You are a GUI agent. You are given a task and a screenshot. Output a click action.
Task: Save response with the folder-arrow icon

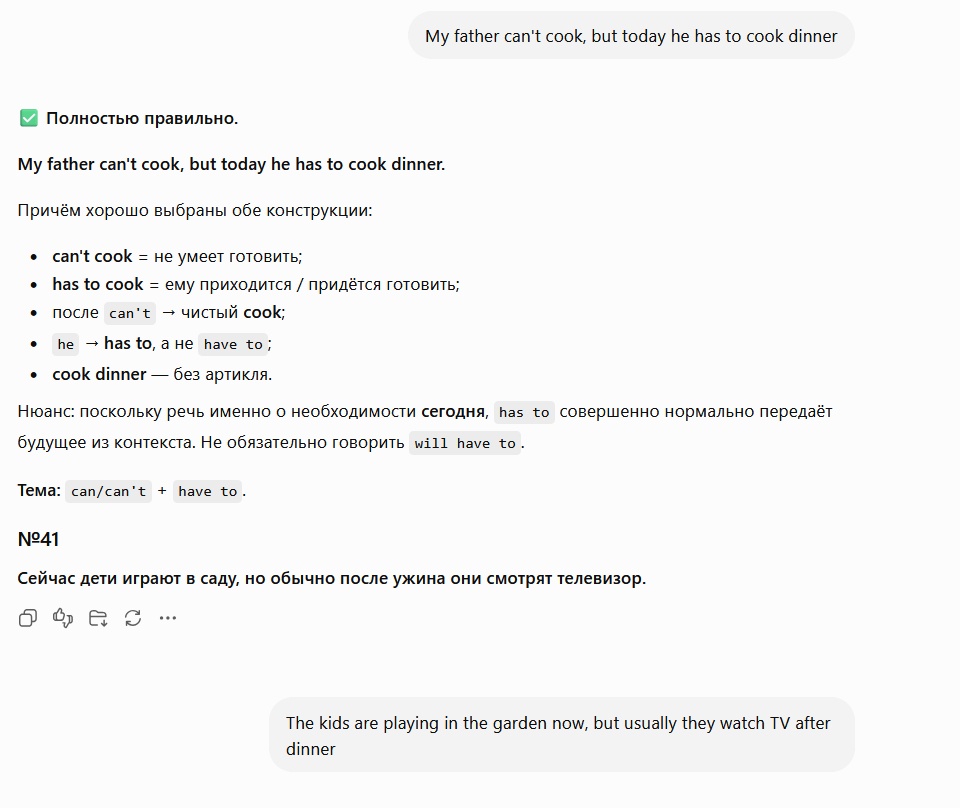tap(98, 618)
